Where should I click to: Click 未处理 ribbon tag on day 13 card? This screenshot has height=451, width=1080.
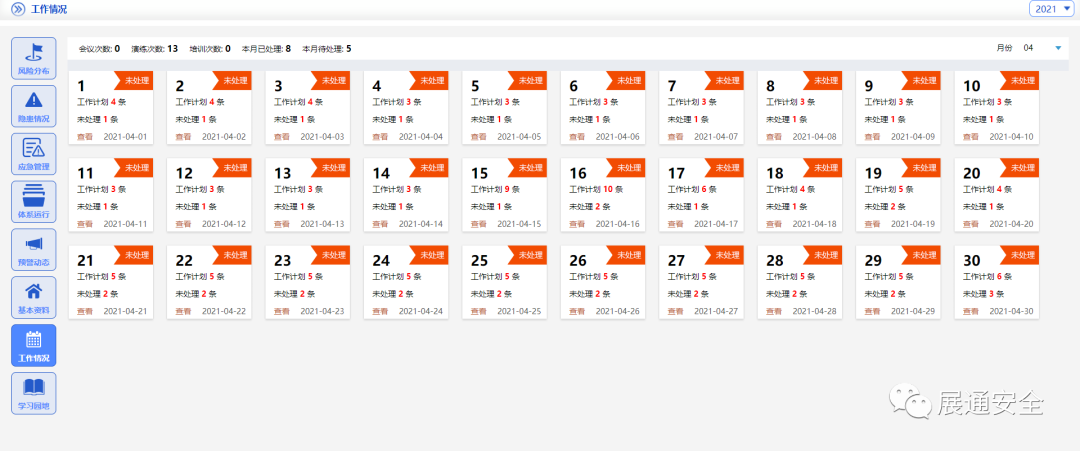[x=330, y=167]
